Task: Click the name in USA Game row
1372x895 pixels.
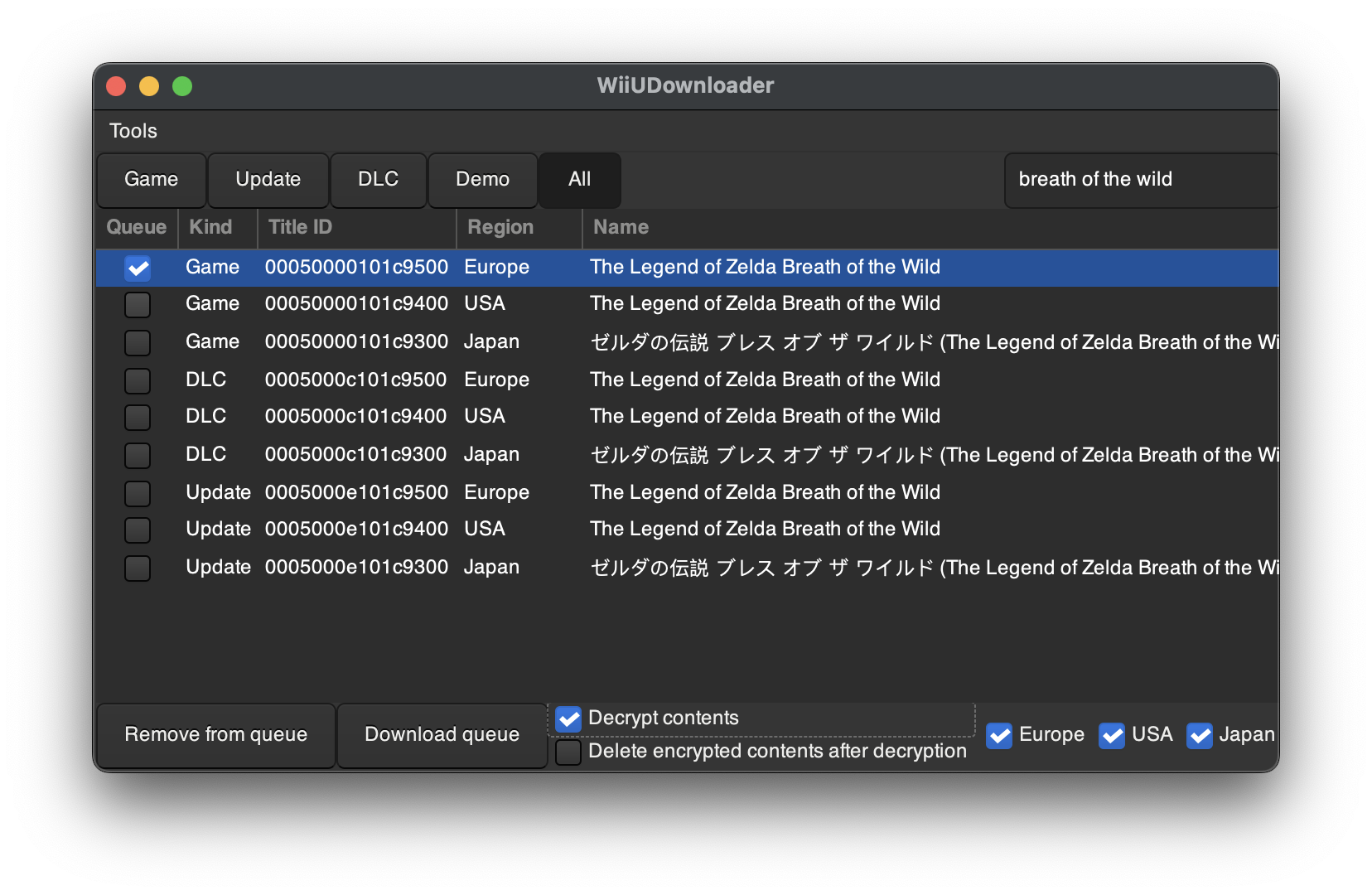Action: (x=765, y=303)
